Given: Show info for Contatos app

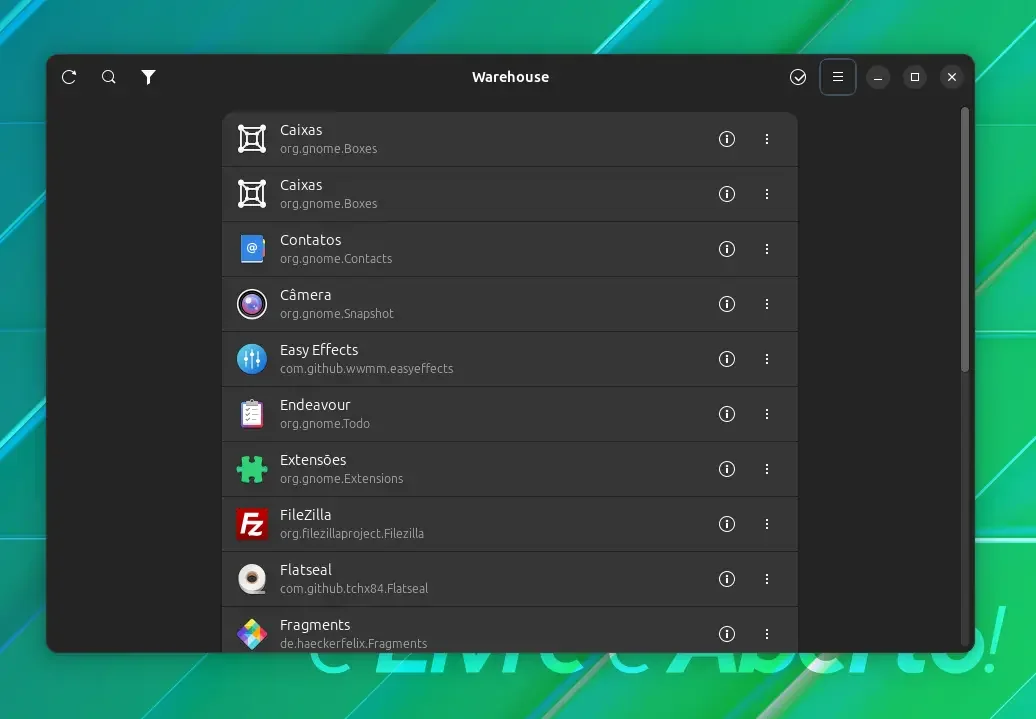Looking at the screenshot, I should click(727, 249).
